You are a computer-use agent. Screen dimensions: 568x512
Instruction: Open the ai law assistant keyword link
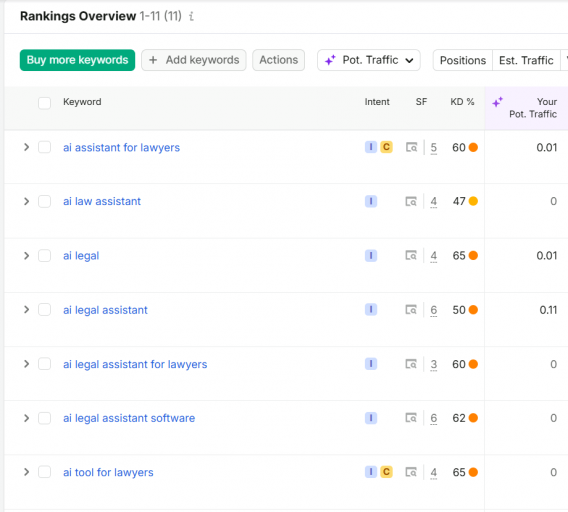coord(102,201)
